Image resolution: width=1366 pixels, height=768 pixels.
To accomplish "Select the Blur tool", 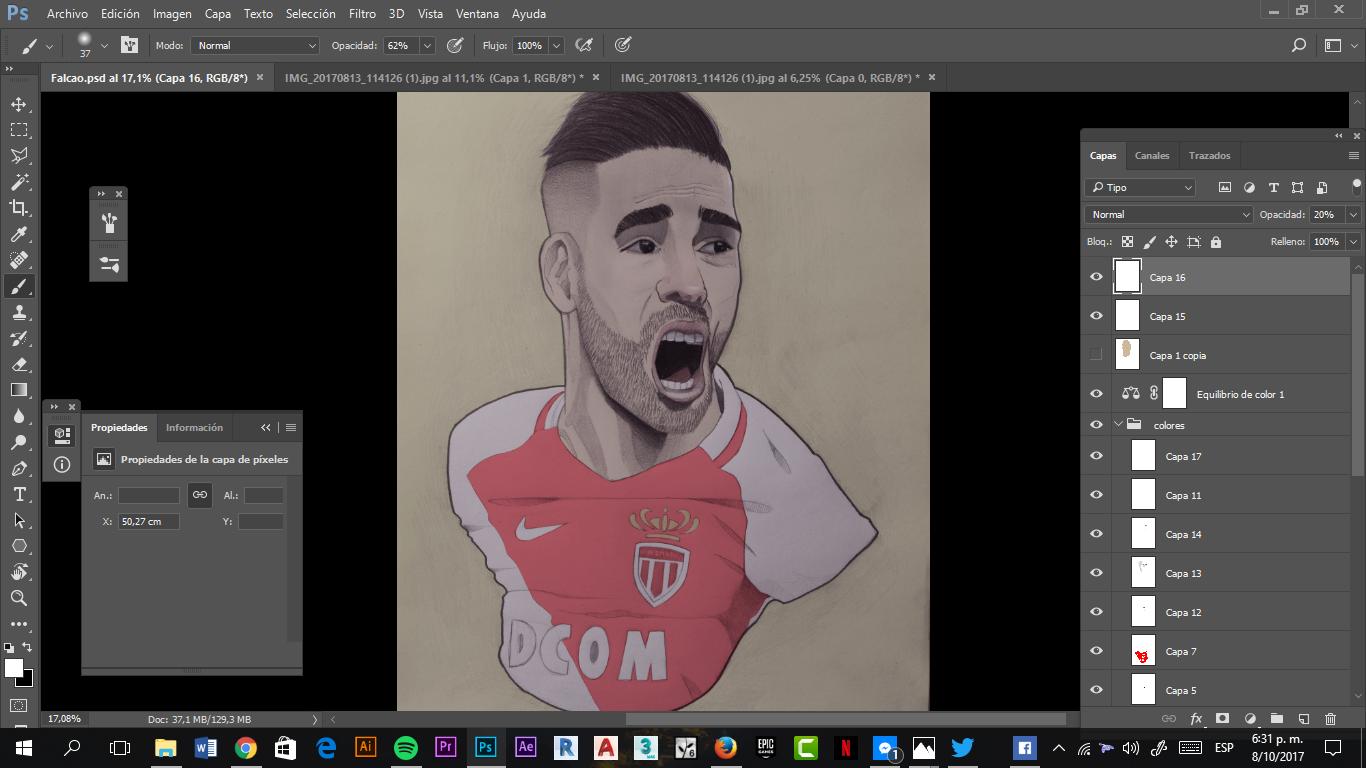I will click(x=18, y=416).
